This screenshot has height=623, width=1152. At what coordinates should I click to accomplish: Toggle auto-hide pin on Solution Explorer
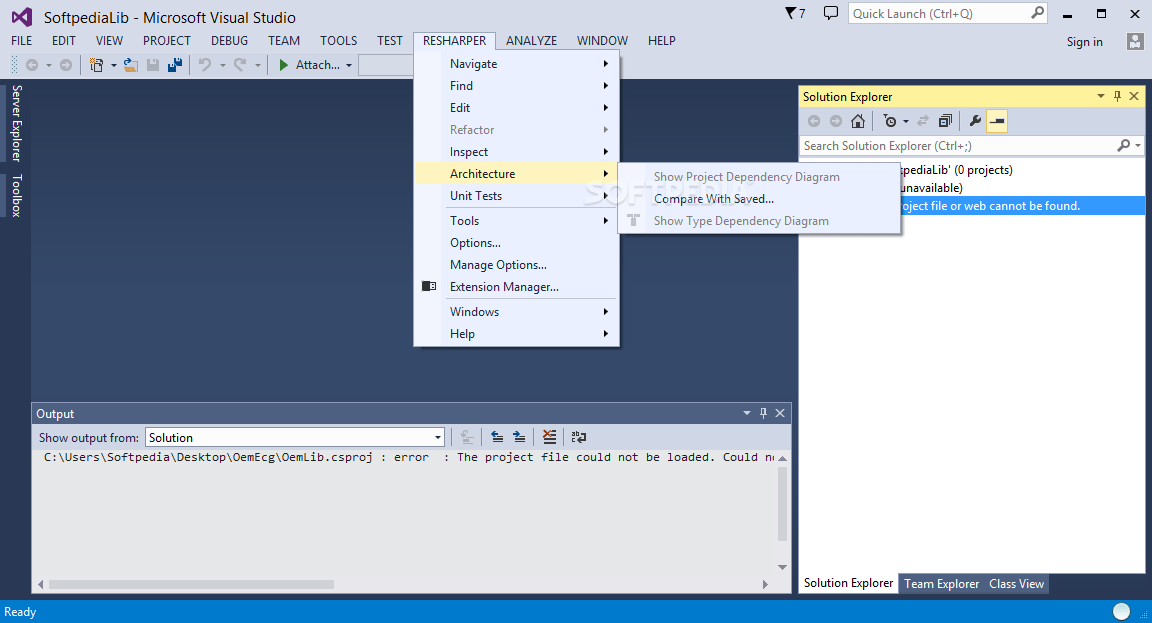(x=1117, y=96)
